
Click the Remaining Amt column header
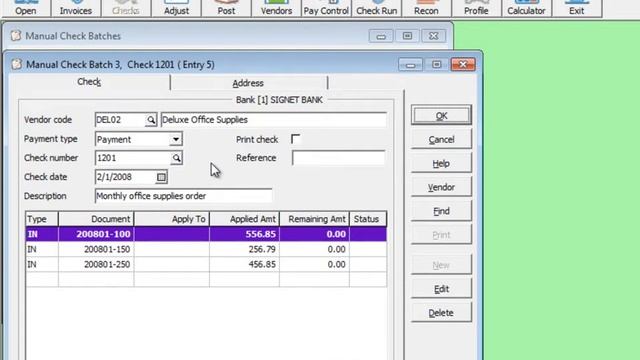[314, 219]
